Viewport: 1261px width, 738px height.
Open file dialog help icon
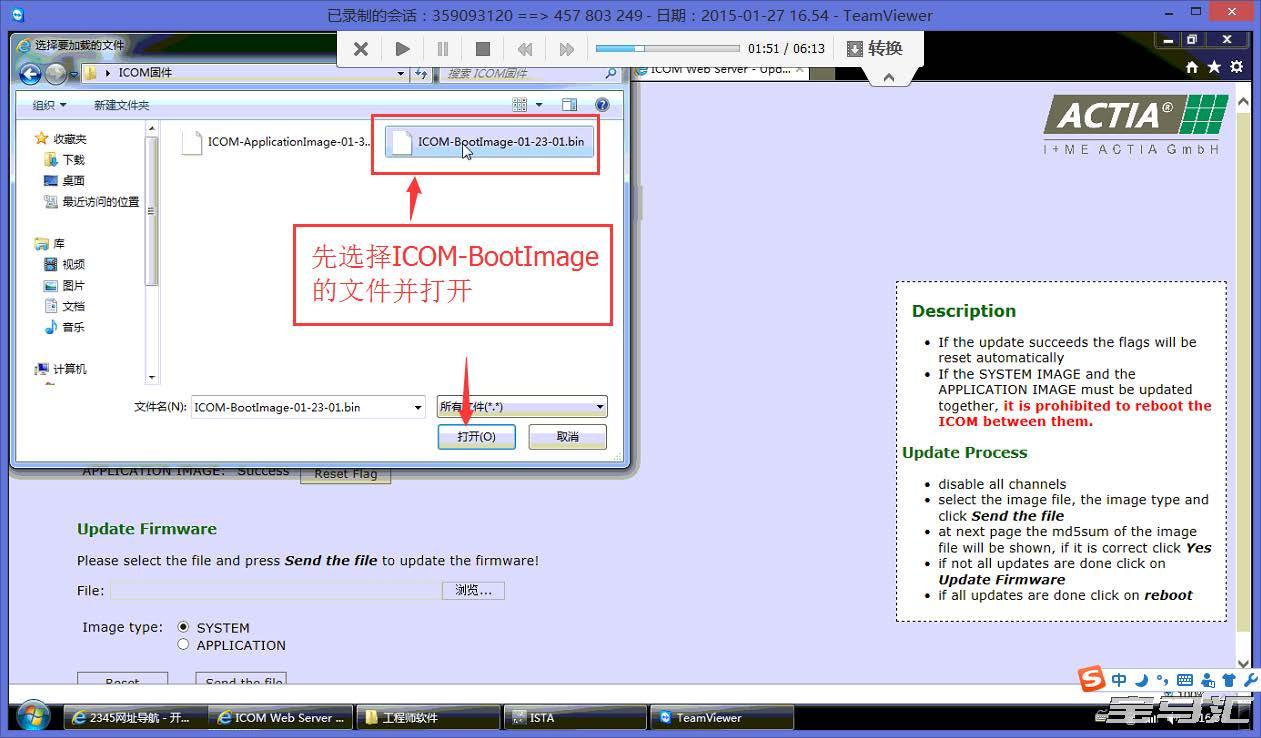602,104
